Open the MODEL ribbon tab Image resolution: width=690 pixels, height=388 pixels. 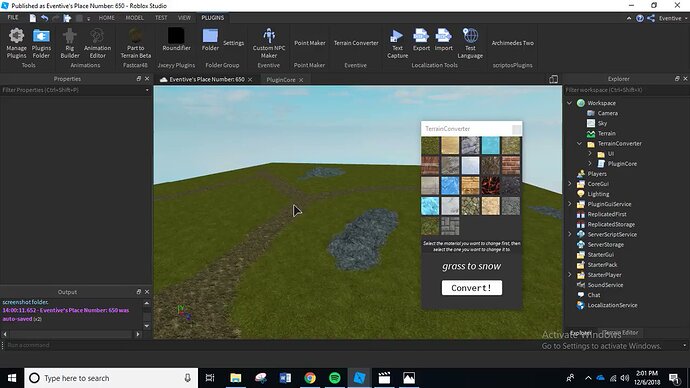coord(134,18)
